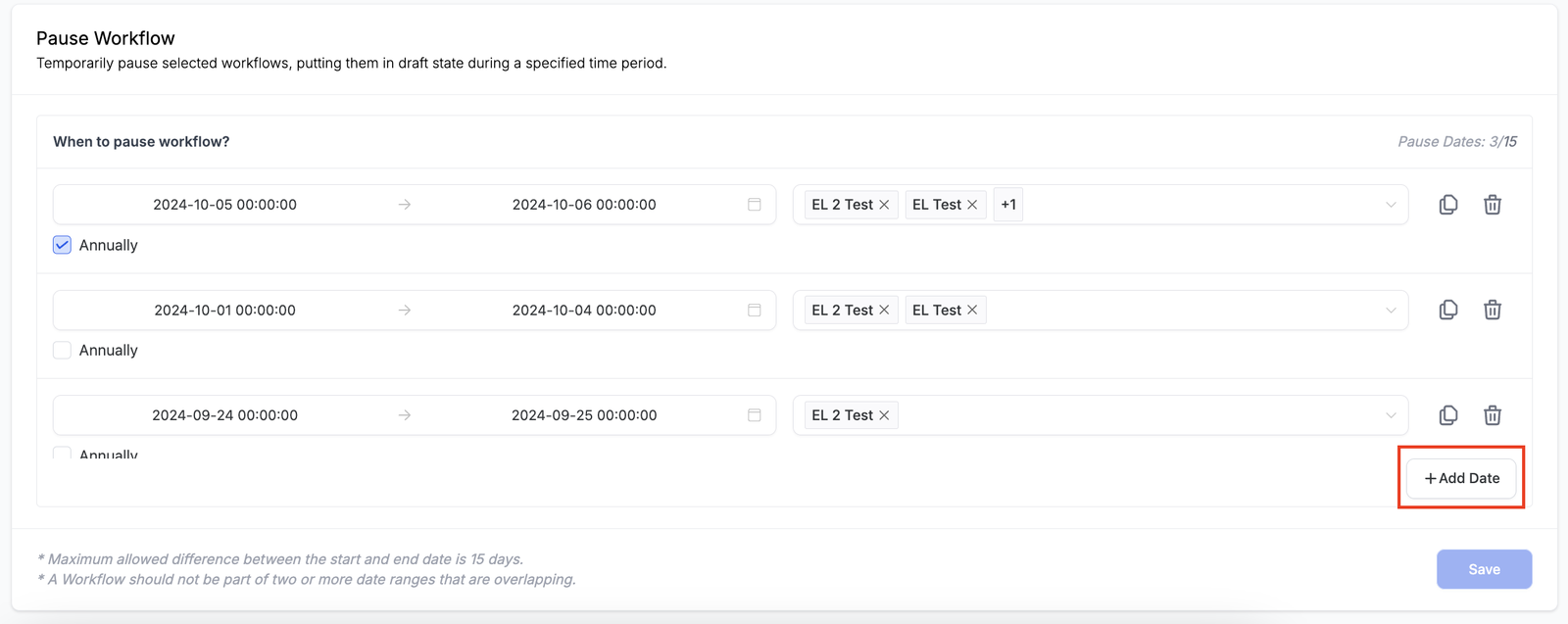Open calendar for the 2024-09-24 date range
This screenshot has width=1568, height=624.
pos(755,415)
